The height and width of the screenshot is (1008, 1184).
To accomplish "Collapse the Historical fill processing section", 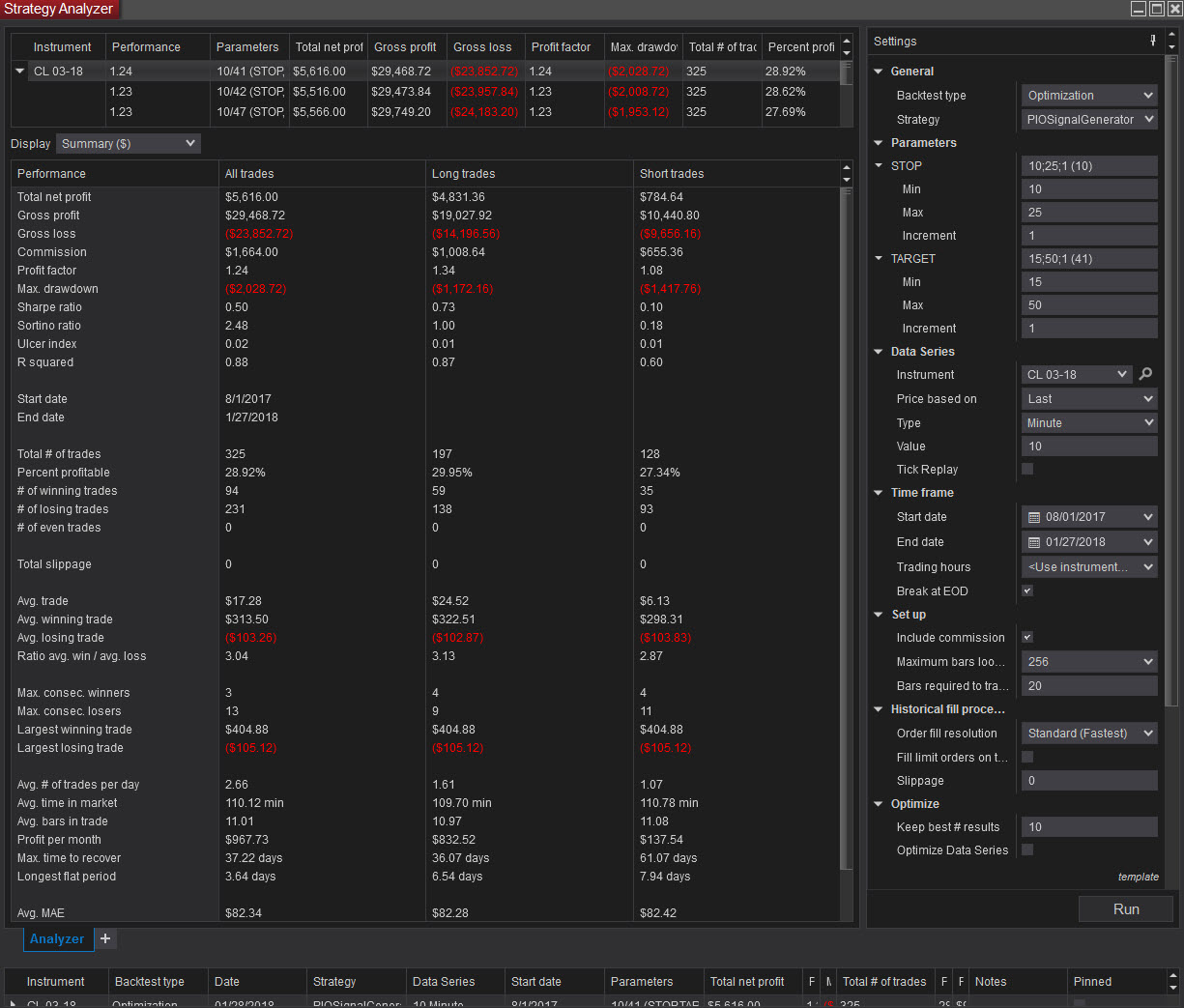I will [879, 709].
